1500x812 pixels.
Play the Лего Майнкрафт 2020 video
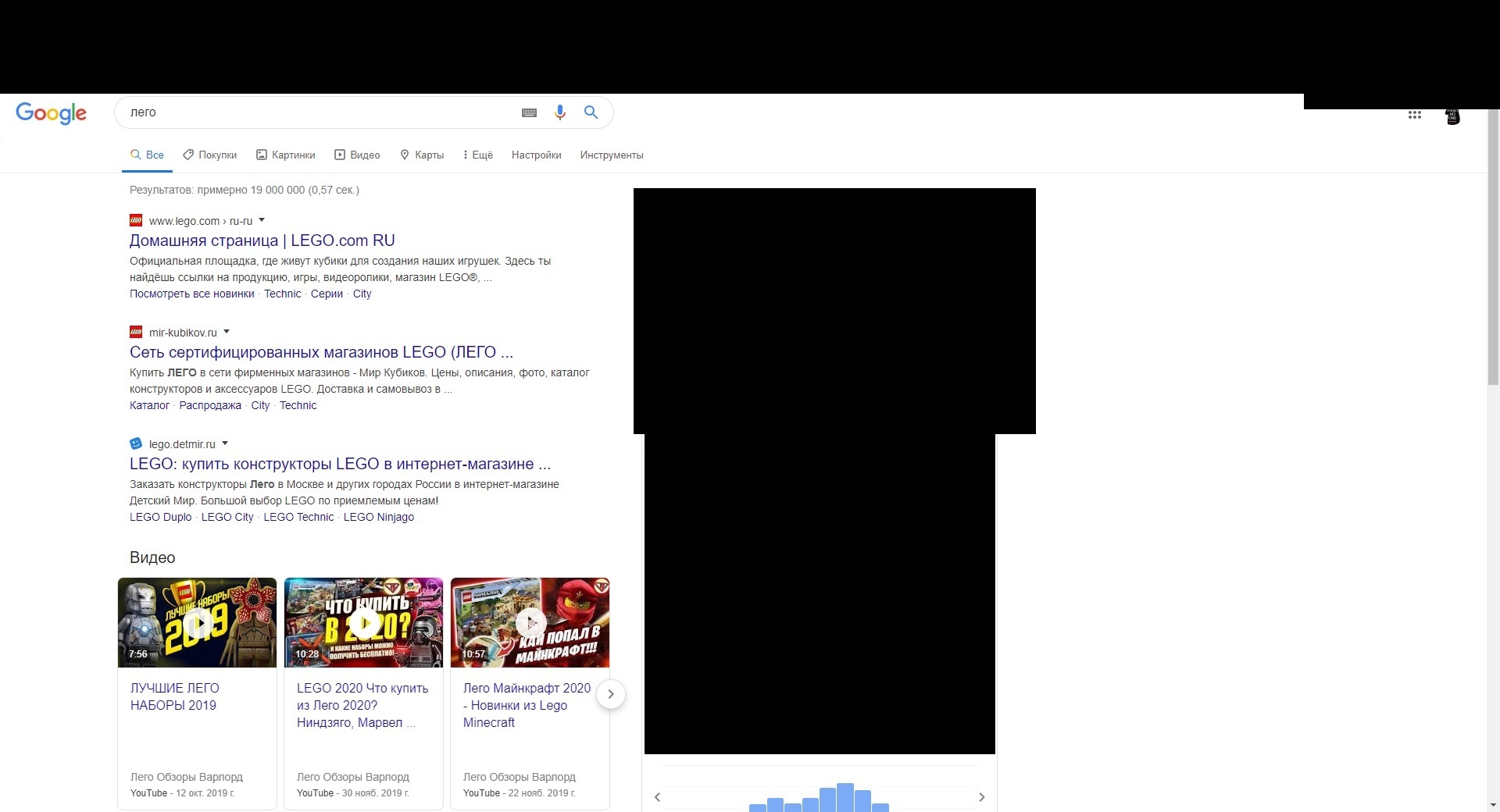coord(530,622)
